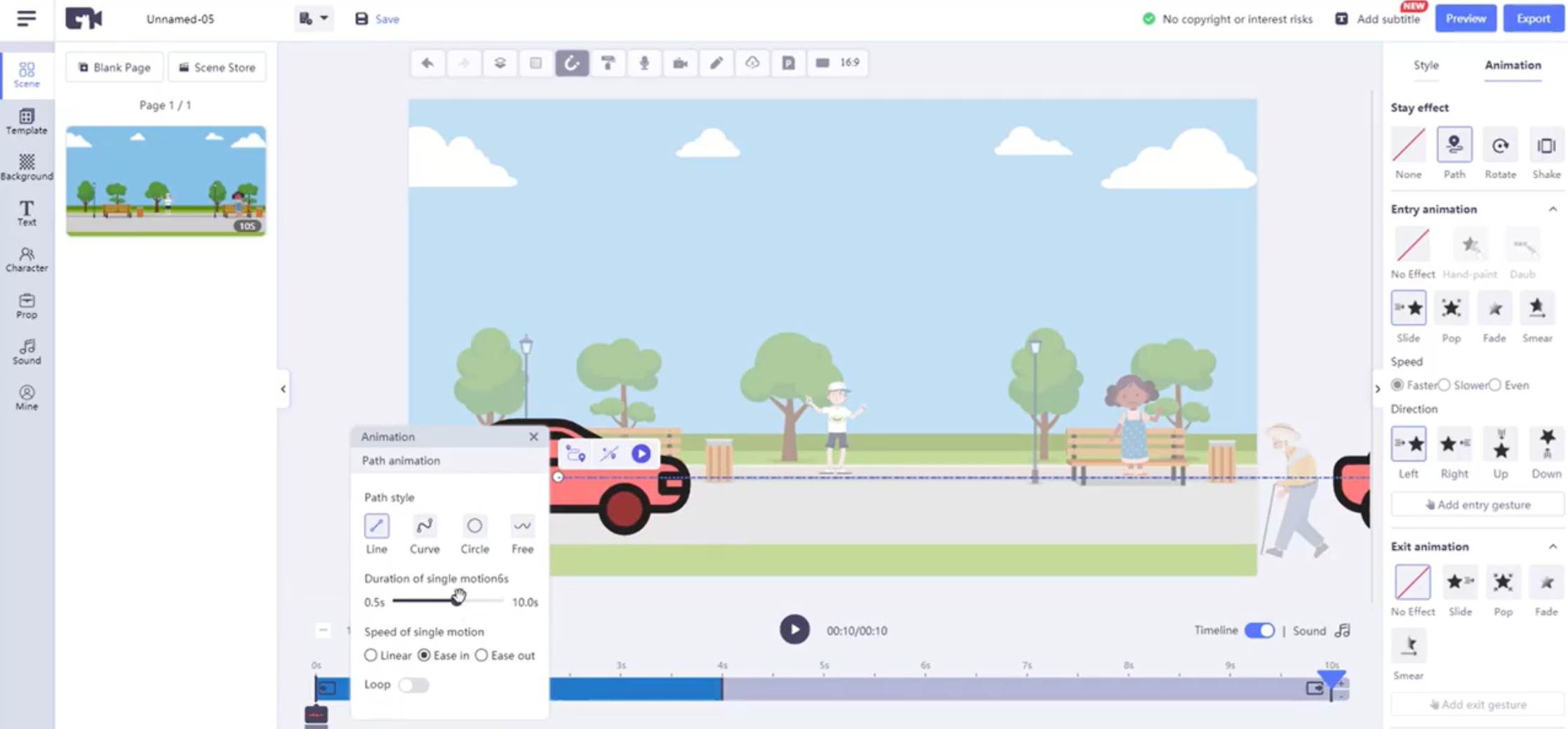
Task: Choose Slide exit animation
Action: pyautogui.click(x=1460, y=582)
